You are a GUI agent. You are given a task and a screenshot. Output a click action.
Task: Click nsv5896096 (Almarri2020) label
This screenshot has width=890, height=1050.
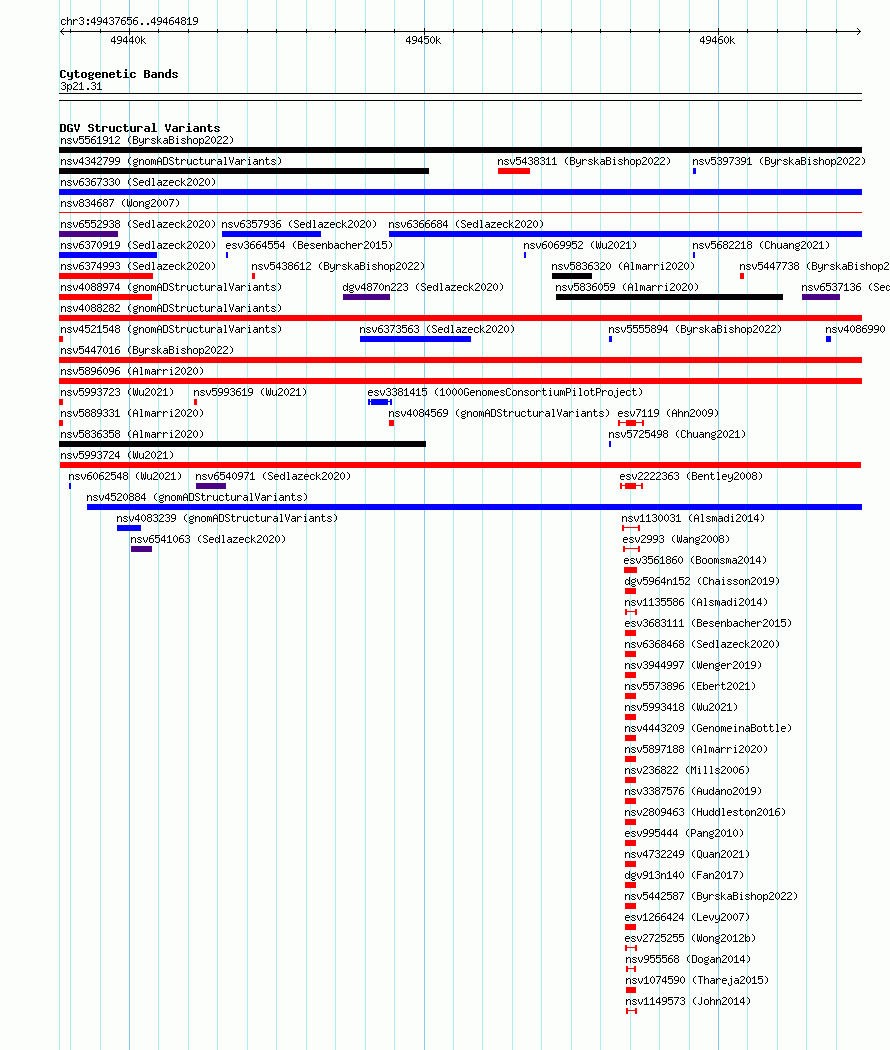132,372
